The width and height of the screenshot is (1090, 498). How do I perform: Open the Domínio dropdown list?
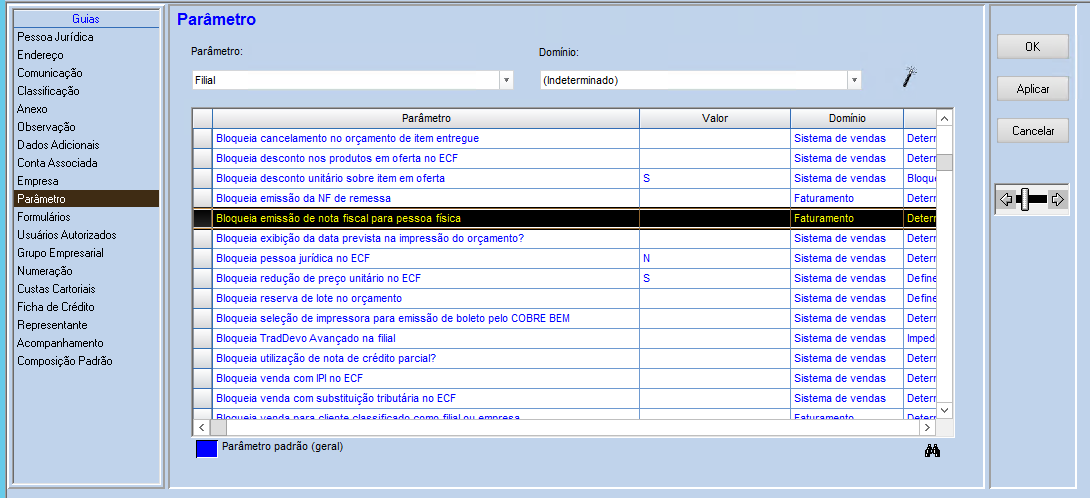pos(853,80)
